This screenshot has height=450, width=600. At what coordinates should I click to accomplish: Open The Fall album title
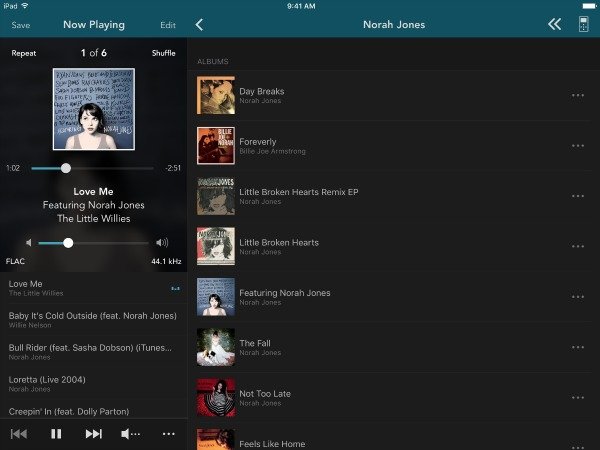(255, 343)
